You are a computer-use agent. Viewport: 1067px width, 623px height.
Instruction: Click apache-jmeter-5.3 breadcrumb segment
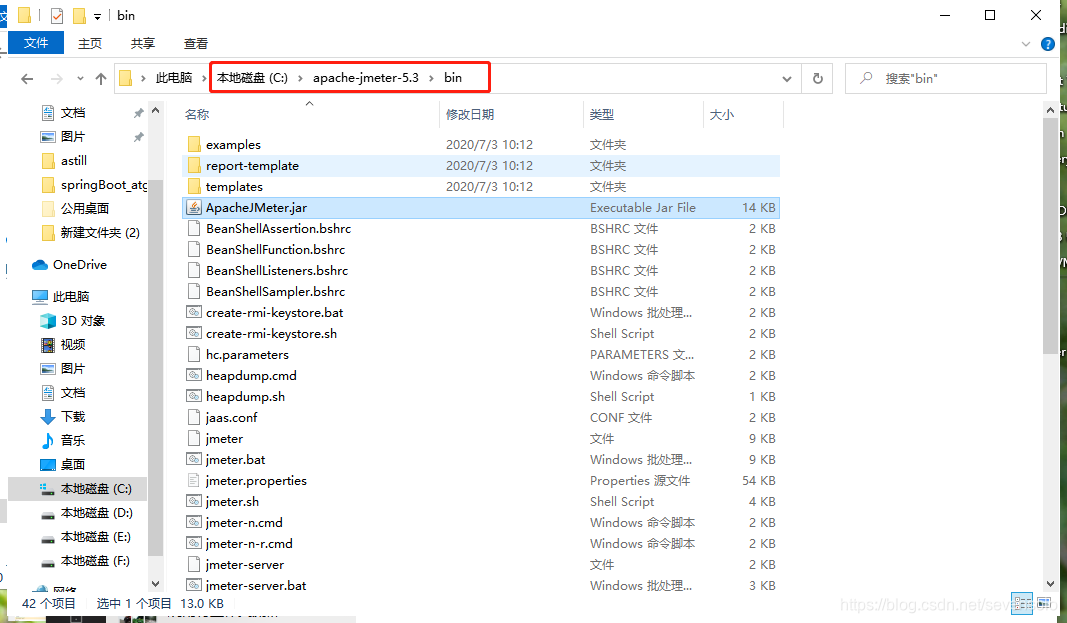tap(366, 78)
